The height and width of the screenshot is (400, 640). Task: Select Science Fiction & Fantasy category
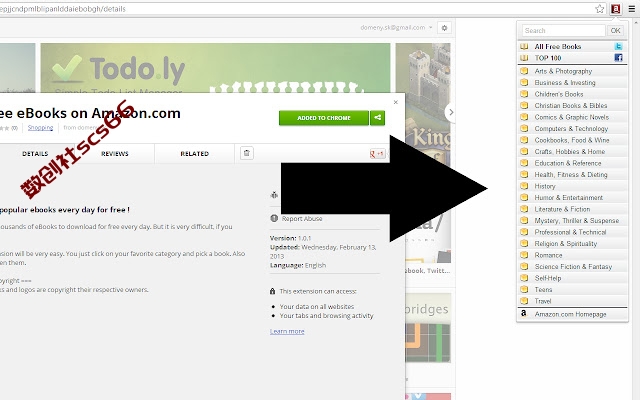572,267
